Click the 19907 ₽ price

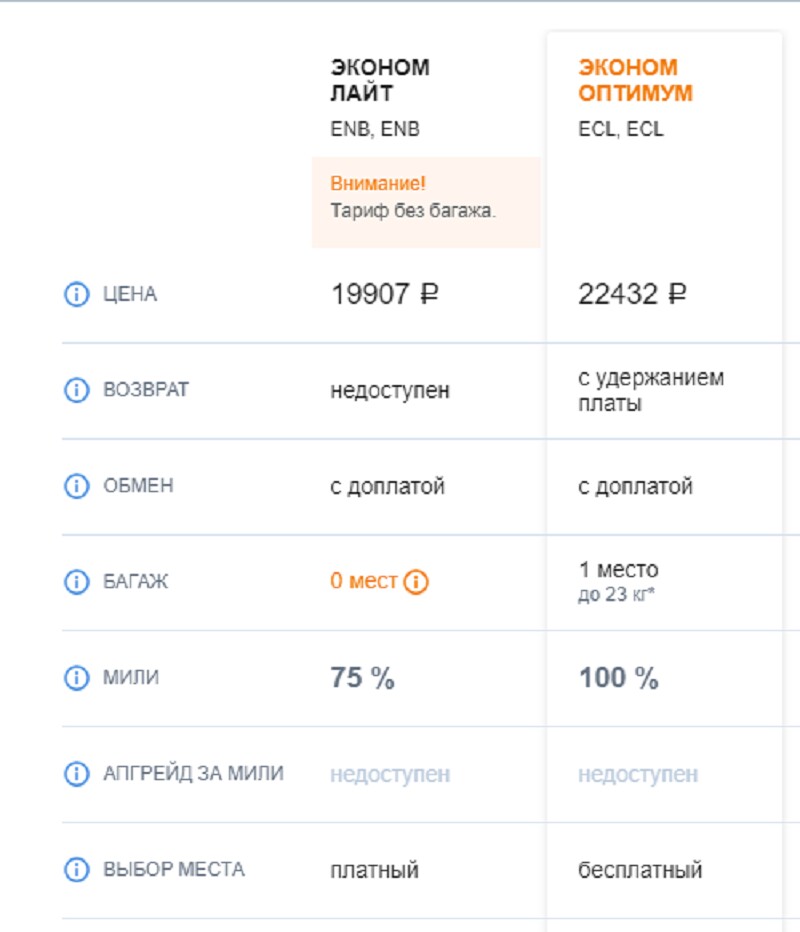(x=385, y=294)
